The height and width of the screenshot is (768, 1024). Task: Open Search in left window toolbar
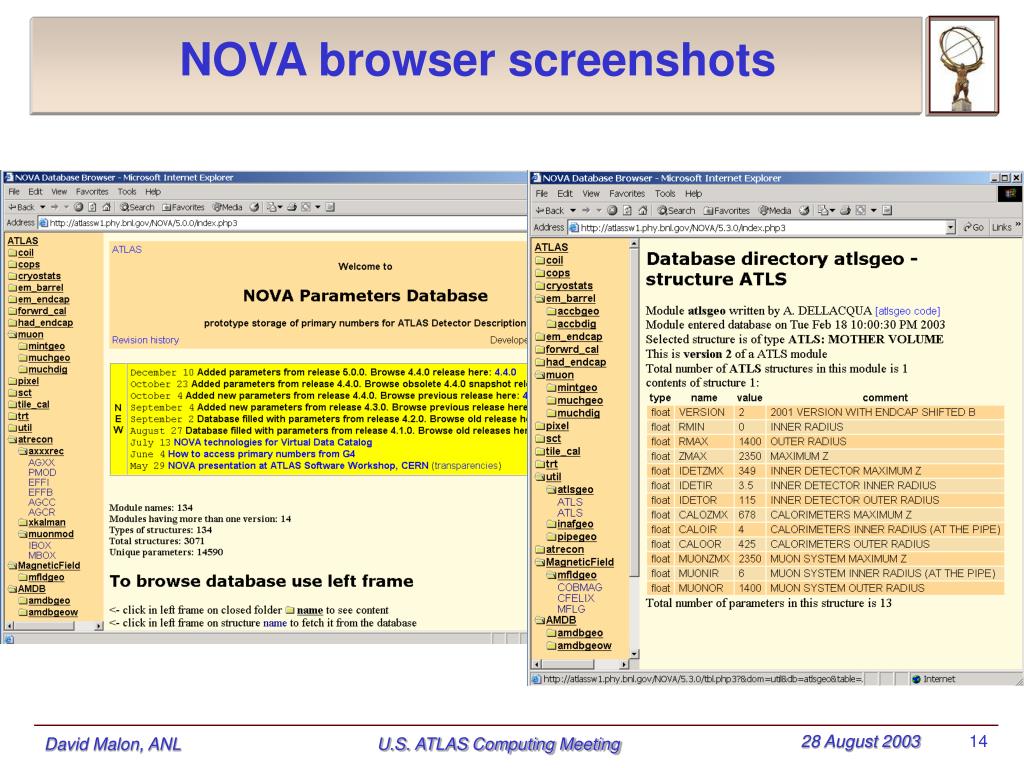[137, 207]
